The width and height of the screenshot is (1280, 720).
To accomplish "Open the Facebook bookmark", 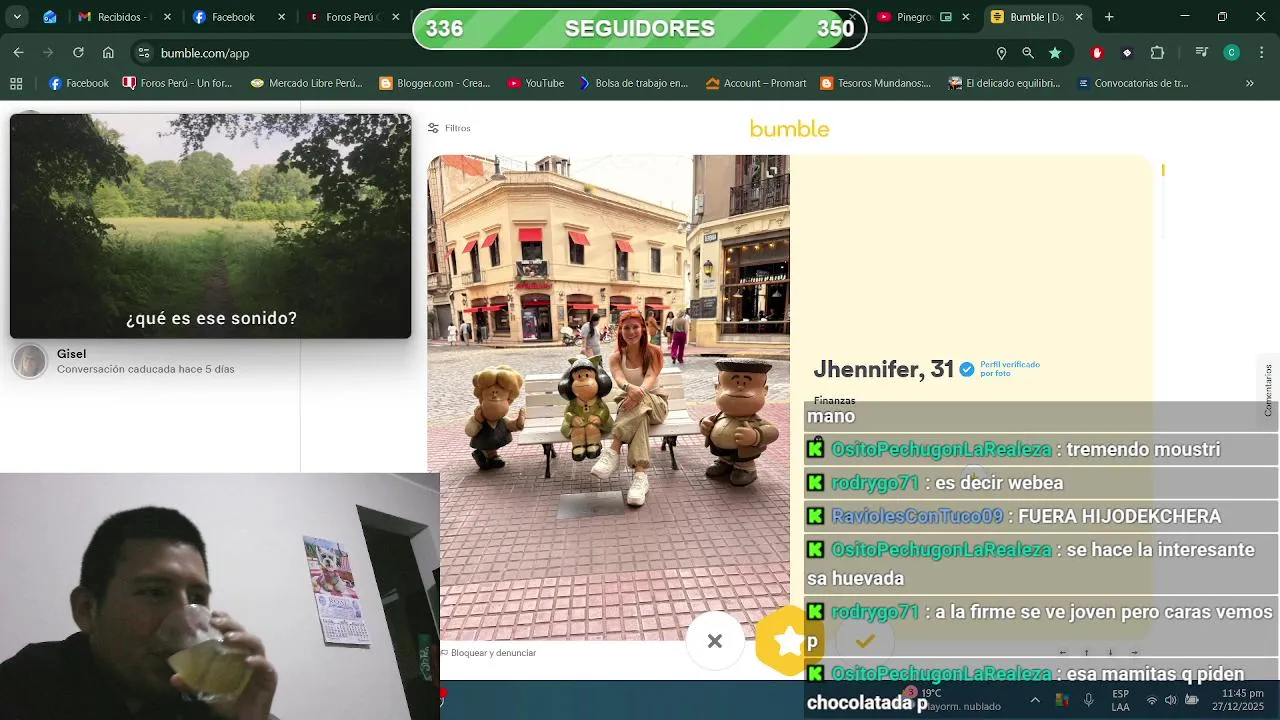I will coord(79,84).
